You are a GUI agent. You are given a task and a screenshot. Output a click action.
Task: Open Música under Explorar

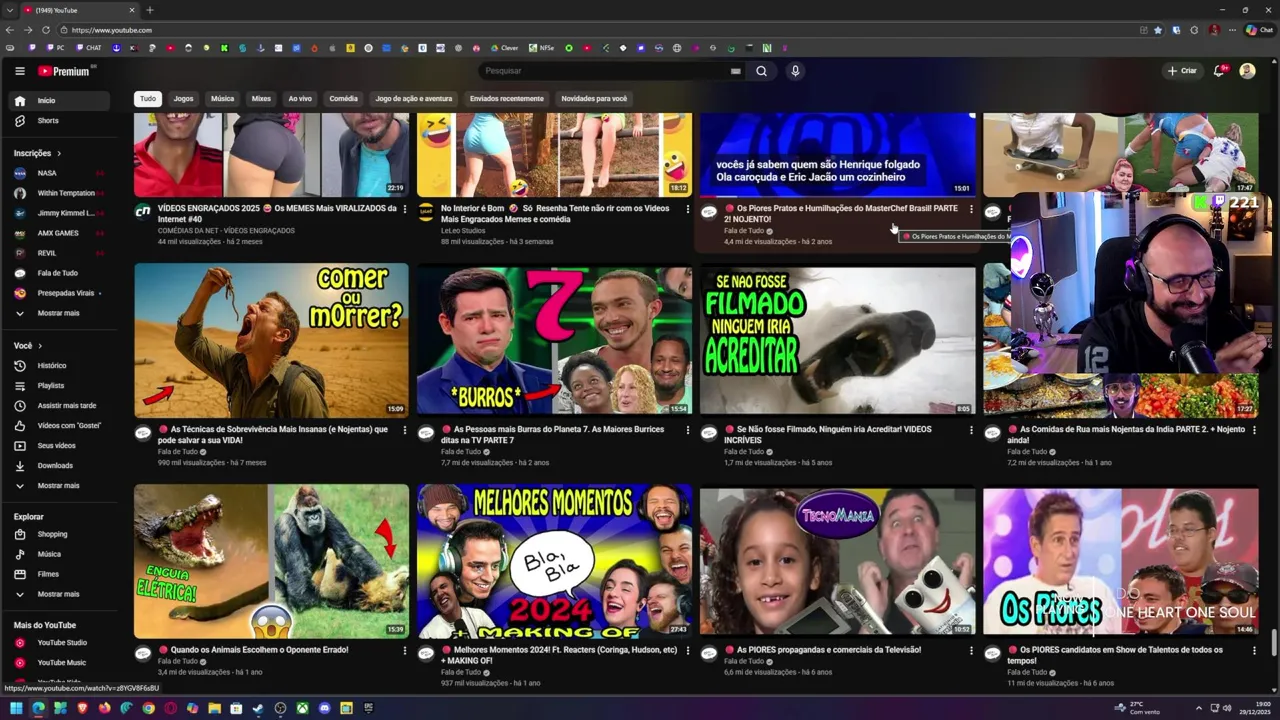[x=60, y=554]
